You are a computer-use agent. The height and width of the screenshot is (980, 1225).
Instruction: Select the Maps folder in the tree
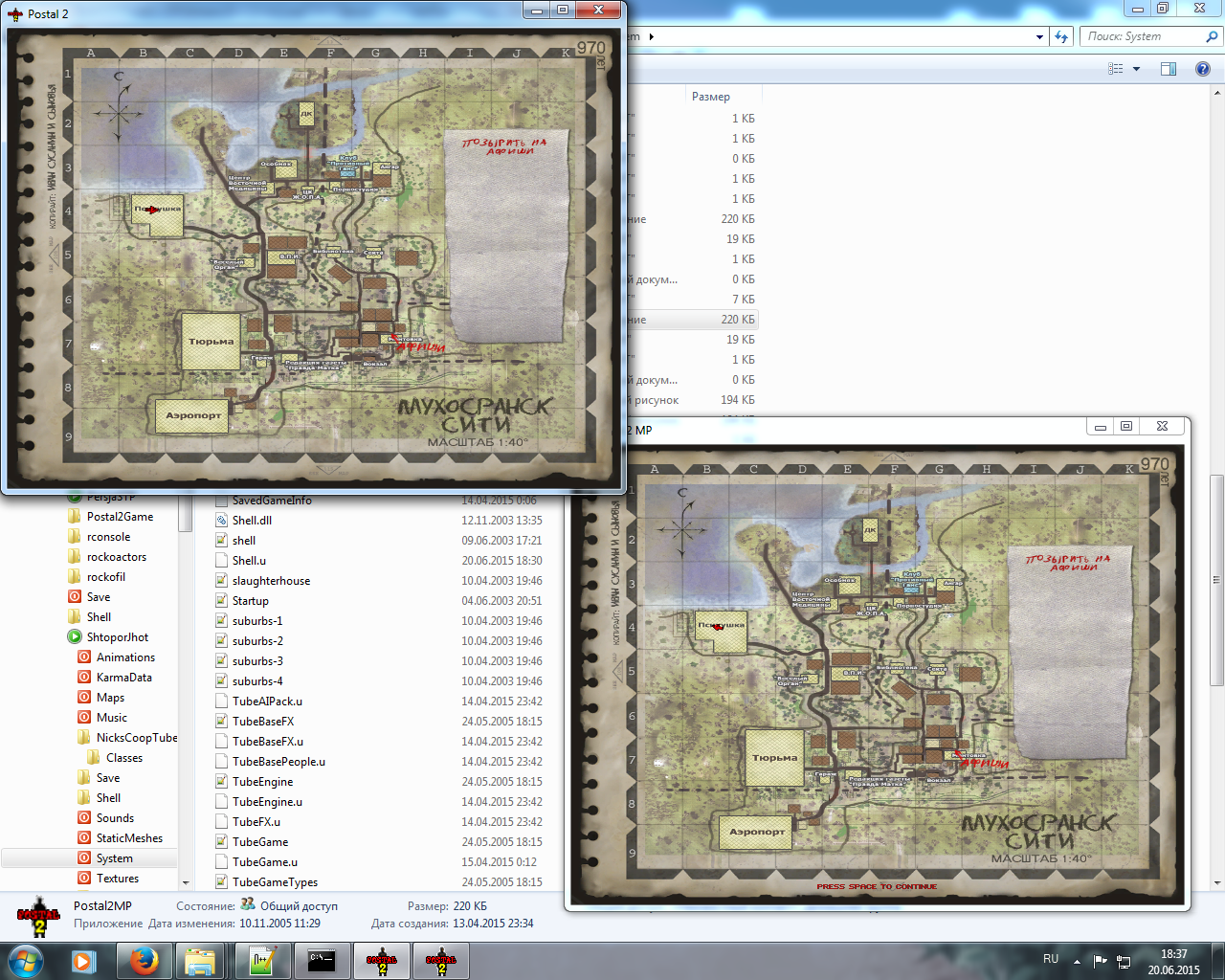click(110, 698)
